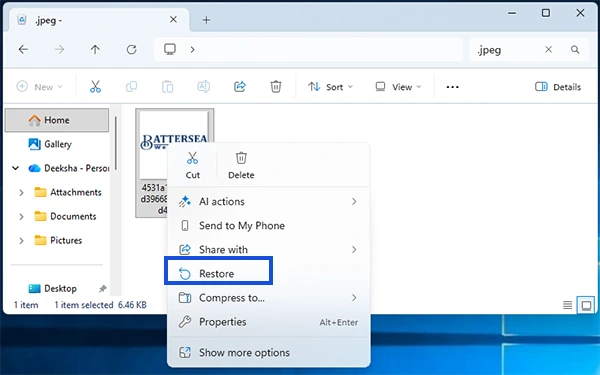Click the '1 item selected 6.46 KB' status text
This screenshot has width=600, height=375.
(100, 305)
